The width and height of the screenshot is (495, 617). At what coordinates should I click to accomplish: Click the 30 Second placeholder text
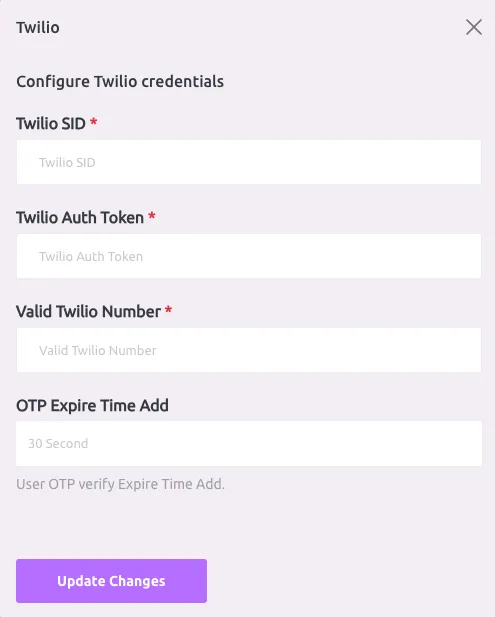click(x=58, y=444)
